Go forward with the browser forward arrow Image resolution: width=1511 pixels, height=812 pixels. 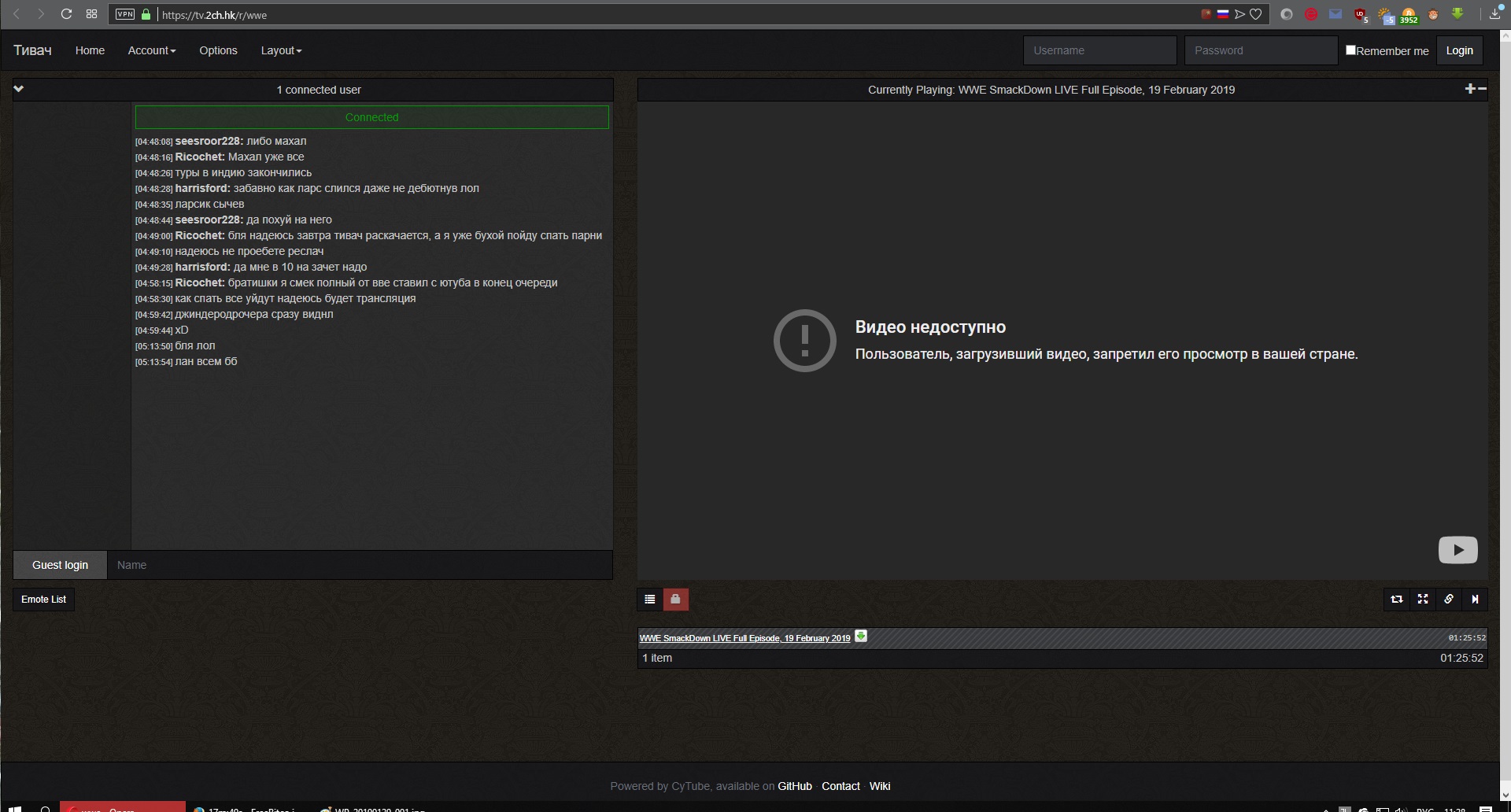(x=41, y=14)
